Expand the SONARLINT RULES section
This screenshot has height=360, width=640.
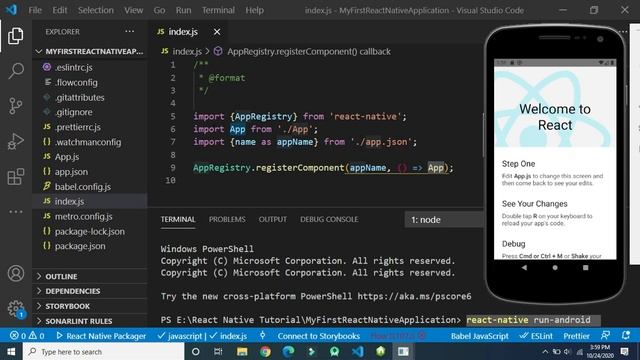90,321
